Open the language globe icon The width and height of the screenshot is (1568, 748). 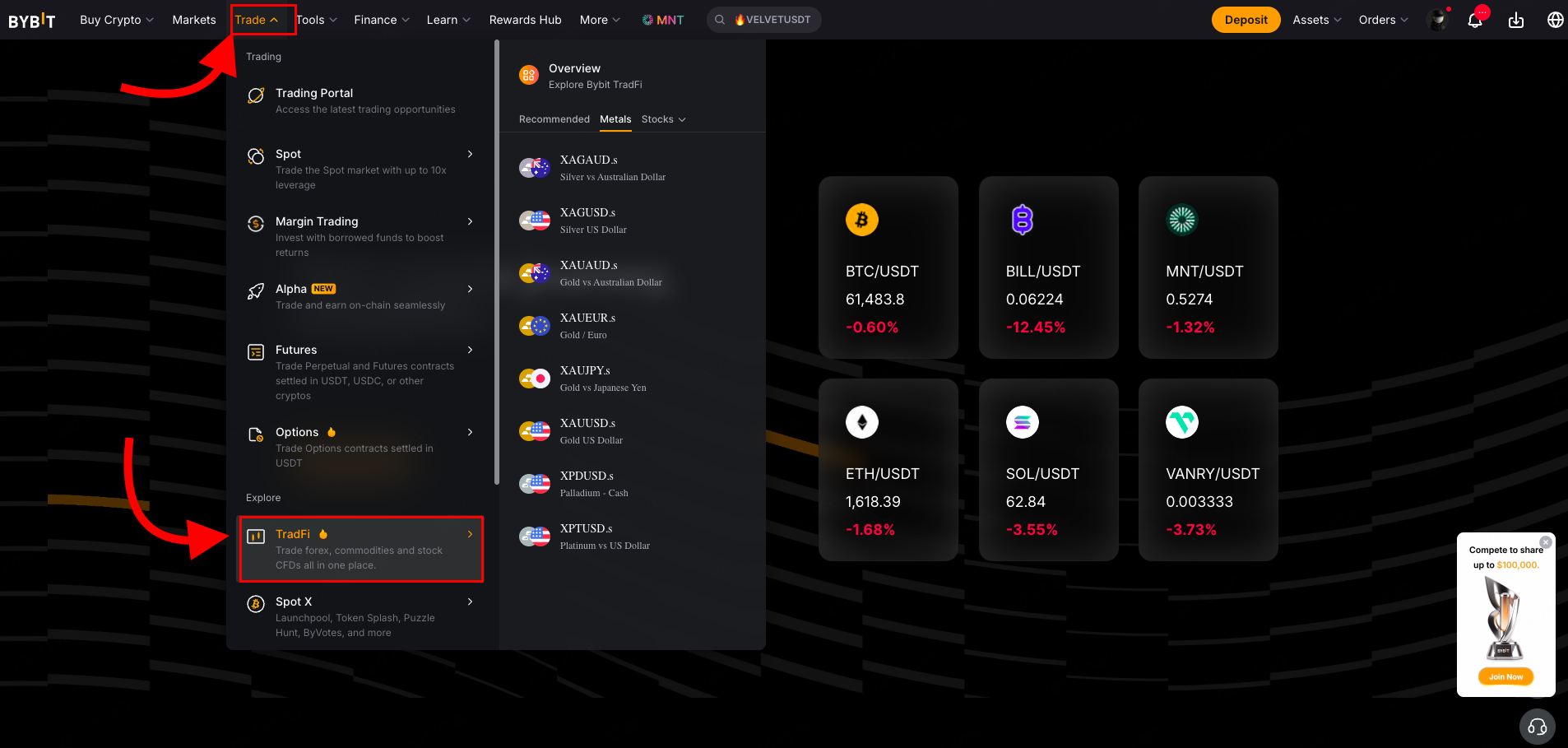1555,20
